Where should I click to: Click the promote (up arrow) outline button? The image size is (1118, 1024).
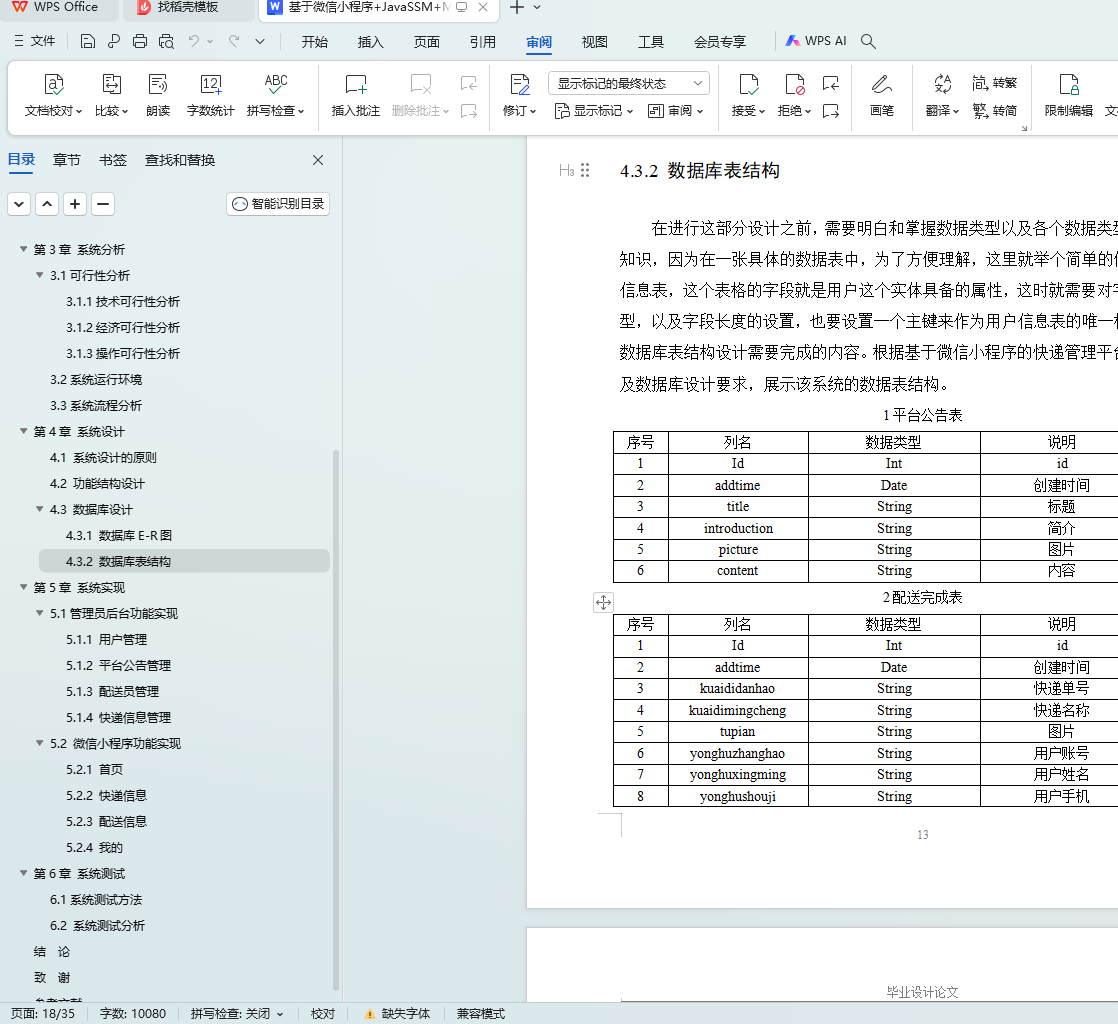[x=47, y=204]
